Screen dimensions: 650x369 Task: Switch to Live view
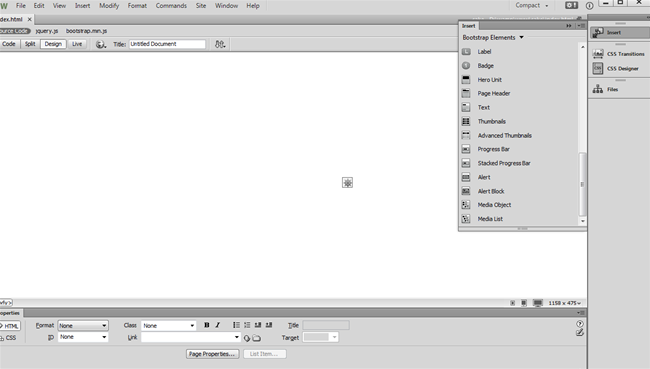[x=77, y=44]
